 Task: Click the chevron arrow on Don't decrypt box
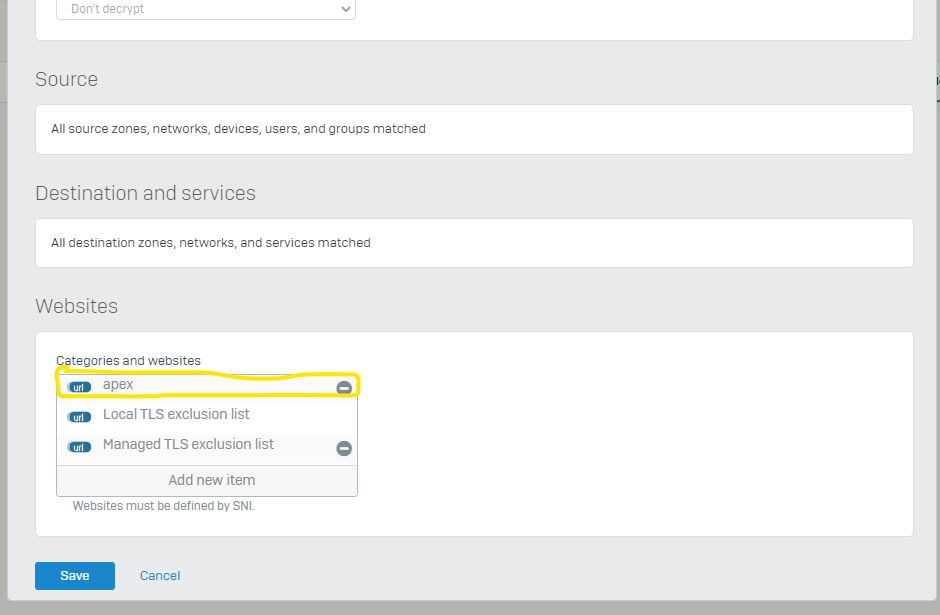(x=345, y=9)
